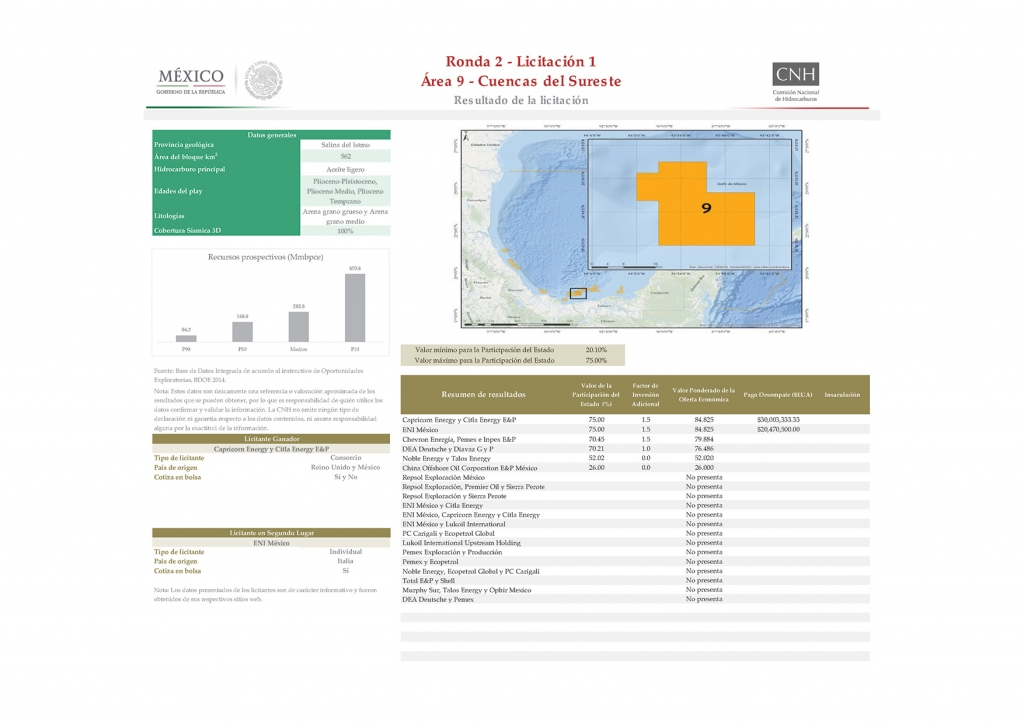Viewport: 1024px width, 724px height.
Task: Click the north arrow on the map
Action: [466, 136]
